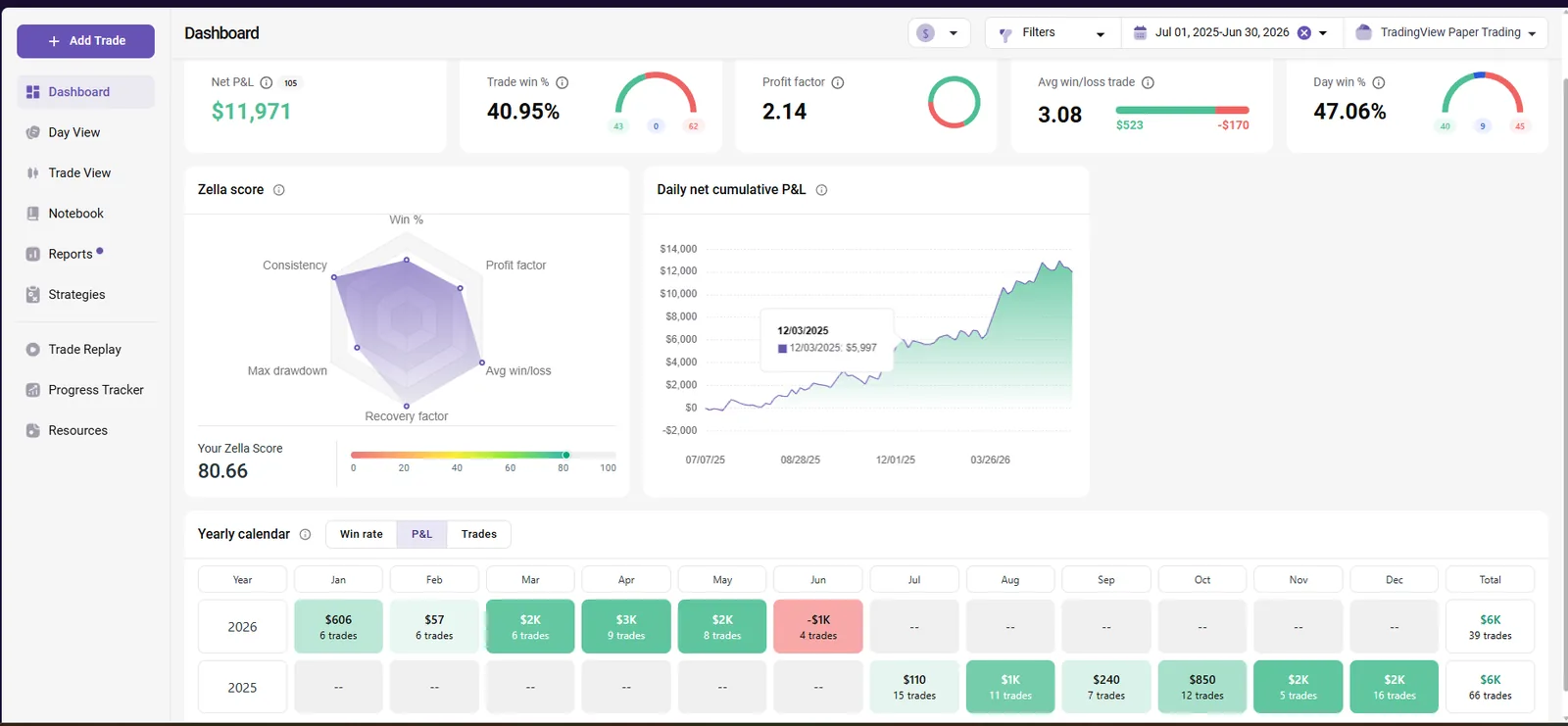
Task: Click the 80.66 Zella Score value
Action: pyautogui.click(x=223, y=471)
